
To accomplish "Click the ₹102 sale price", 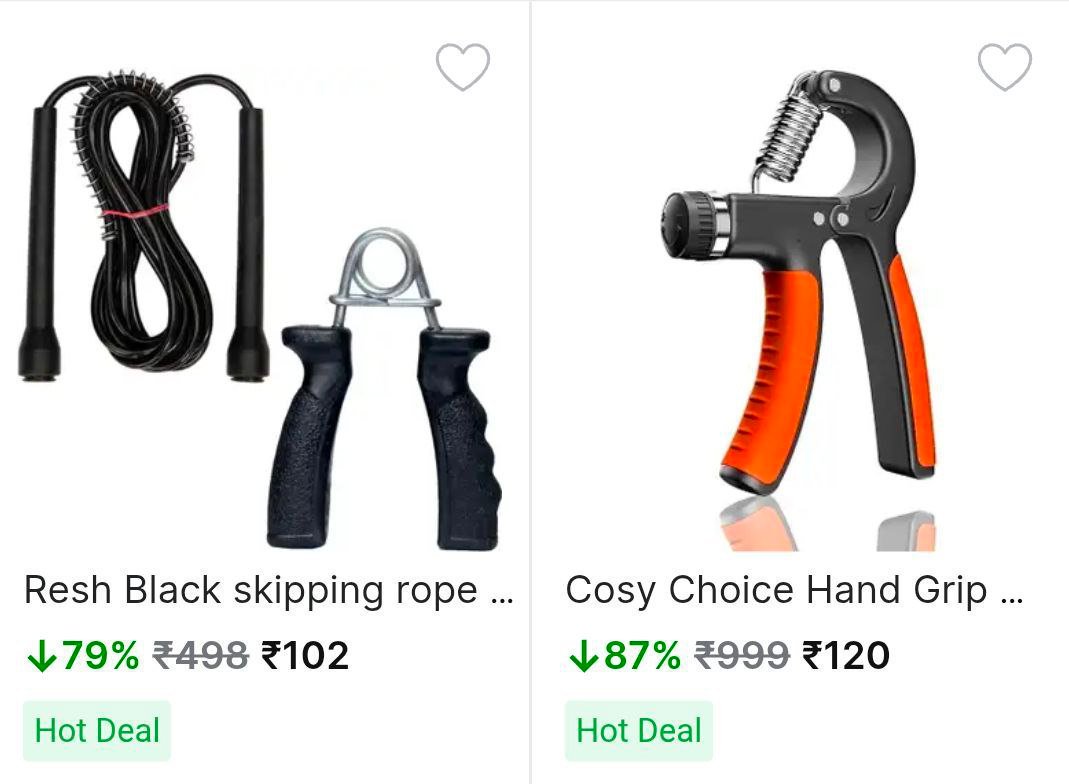I will (305, 656).
